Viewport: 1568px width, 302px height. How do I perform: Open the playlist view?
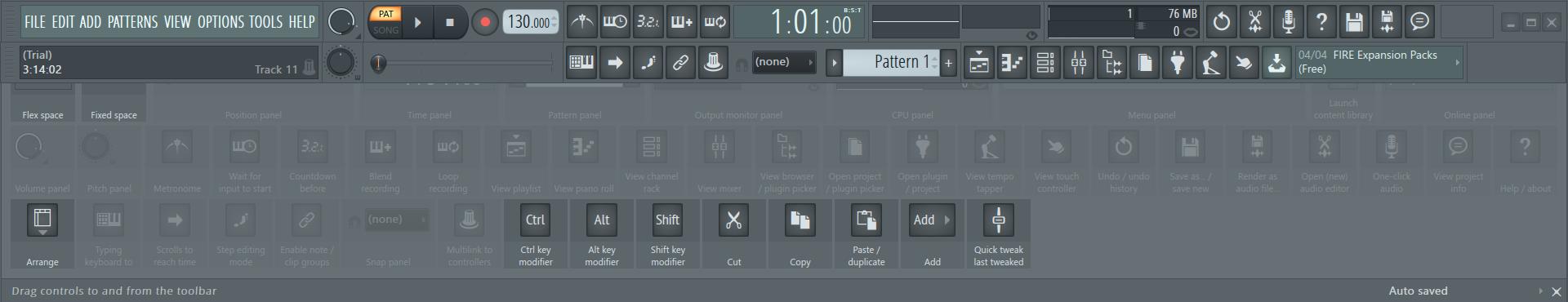tap(979, 62)
